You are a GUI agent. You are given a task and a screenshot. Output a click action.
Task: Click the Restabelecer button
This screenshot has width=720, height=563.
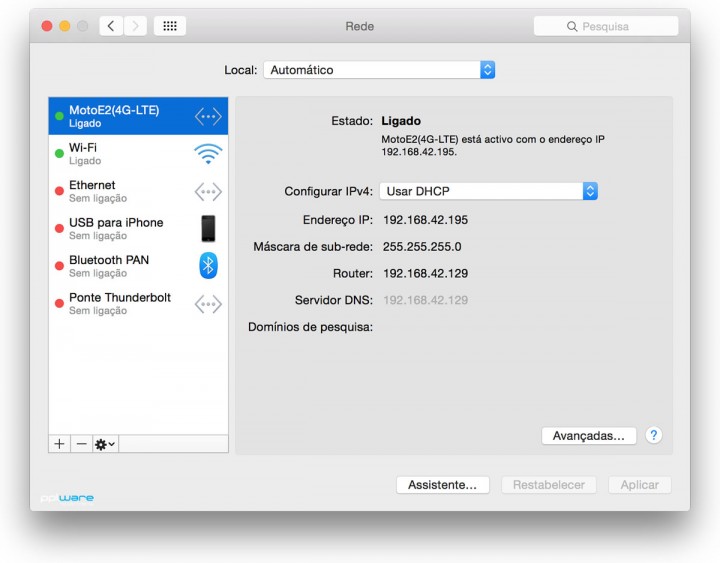[549, 485]
